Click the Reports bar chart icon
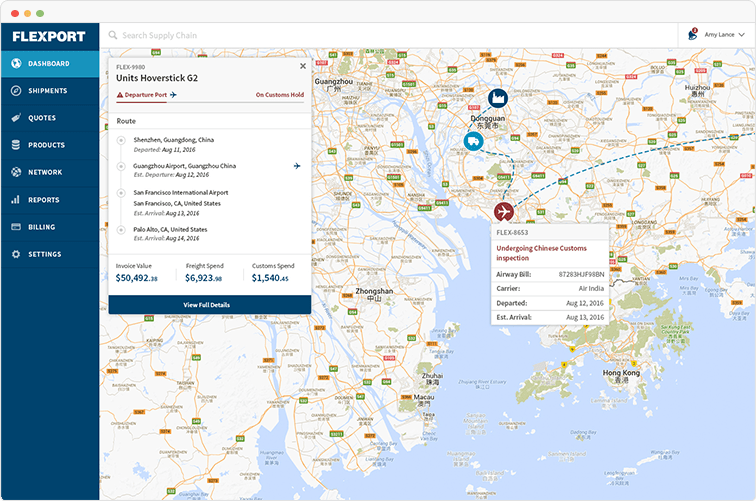 coord(16,199)
